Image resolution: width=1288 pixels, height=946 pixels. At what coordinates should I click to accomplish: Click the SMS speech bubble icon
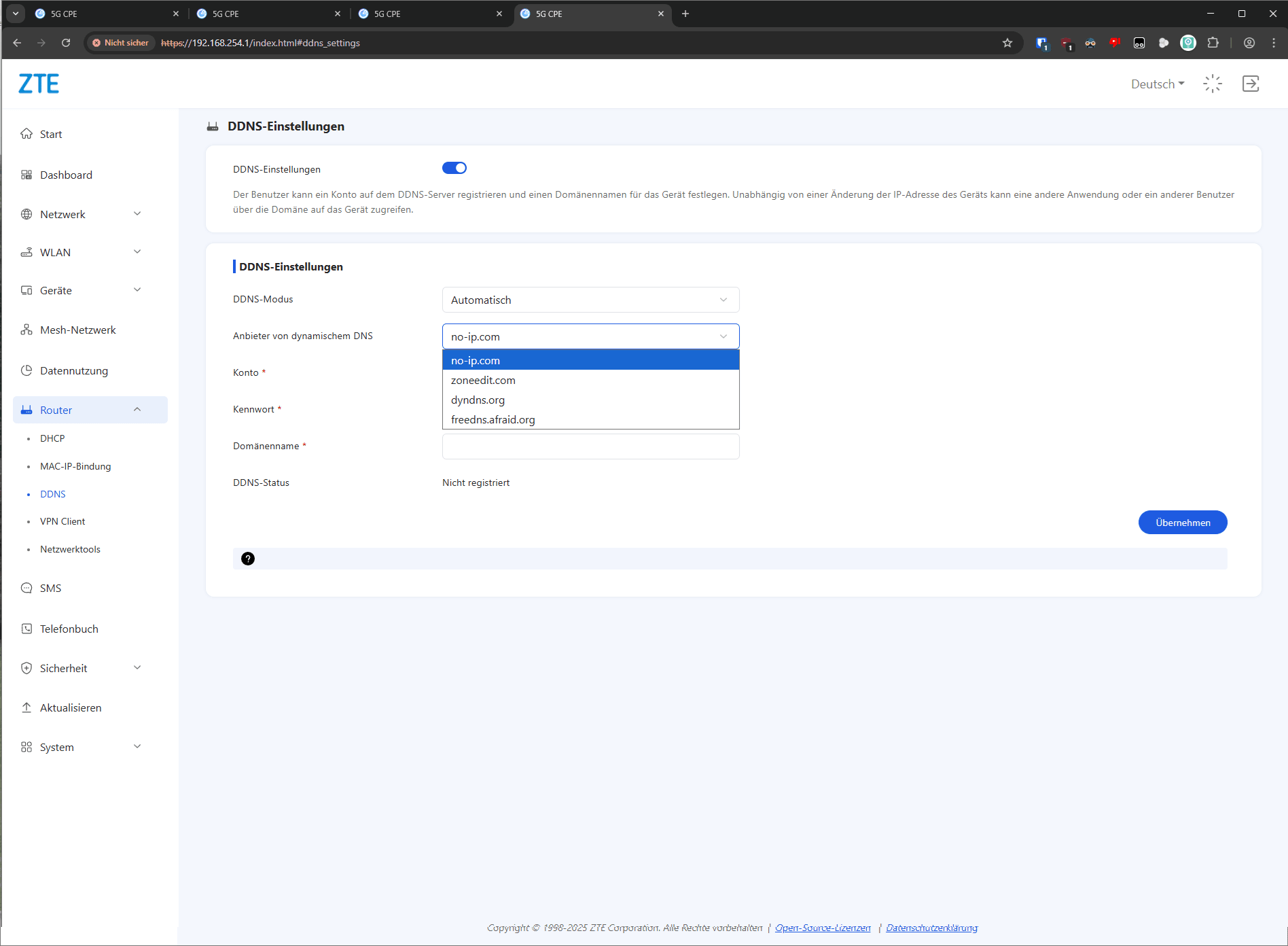click(26, 588)
